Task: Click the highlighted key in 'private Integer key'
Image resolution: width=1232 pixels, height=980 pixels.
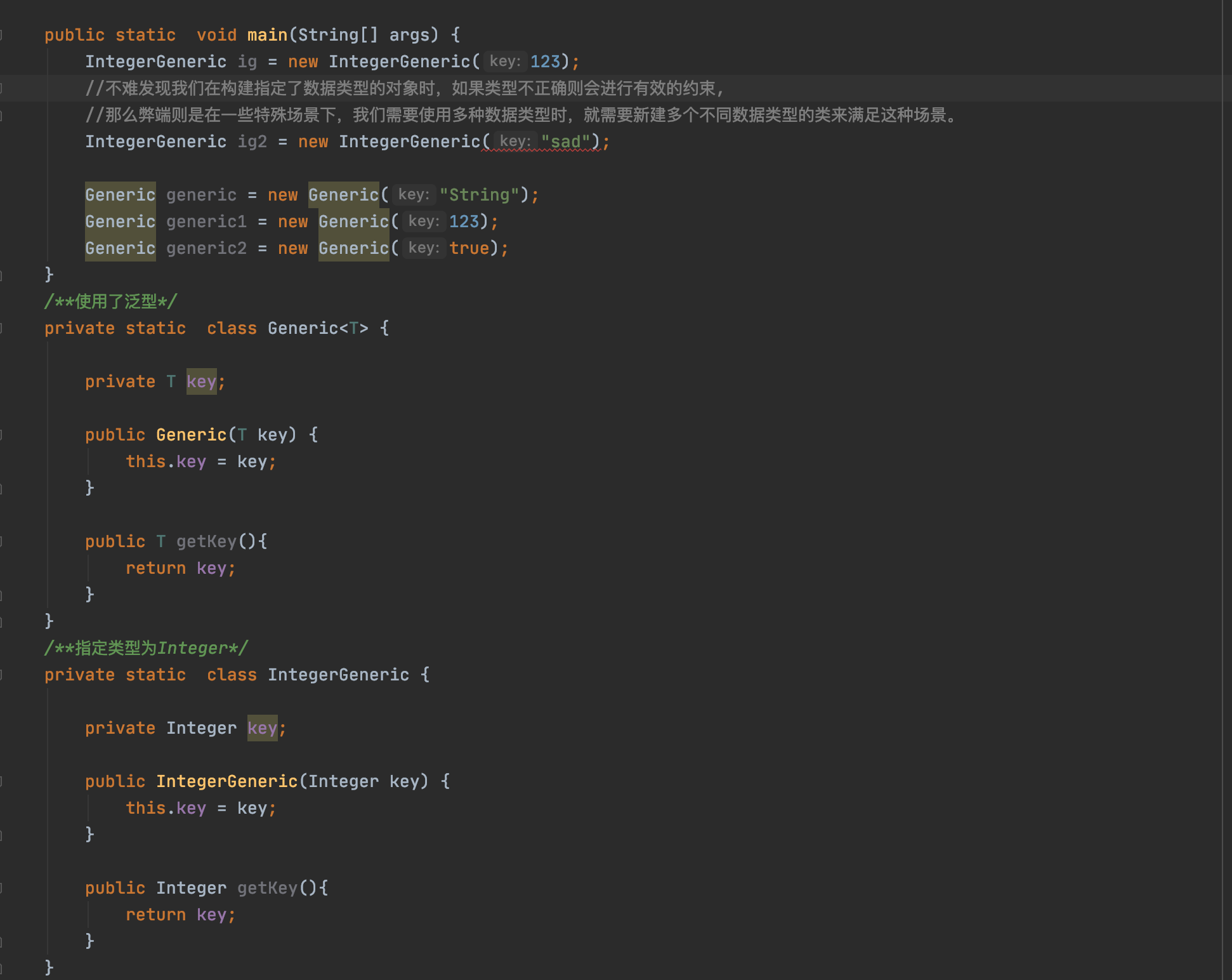Action: 263,728
